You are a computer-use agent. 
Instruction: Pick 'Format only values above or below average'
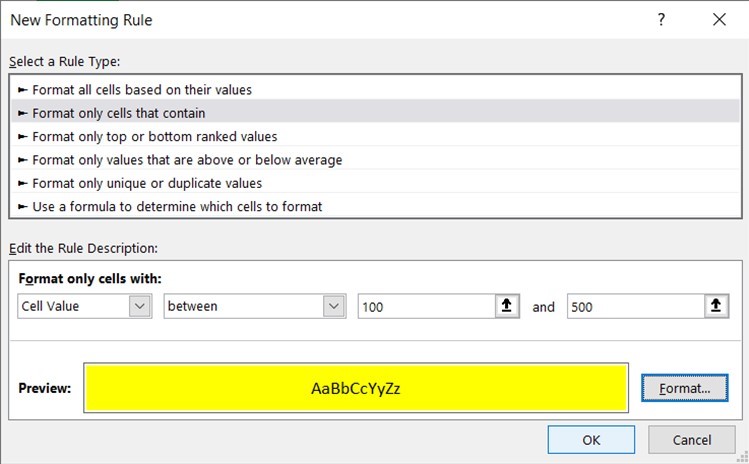(x=186, y=160)
